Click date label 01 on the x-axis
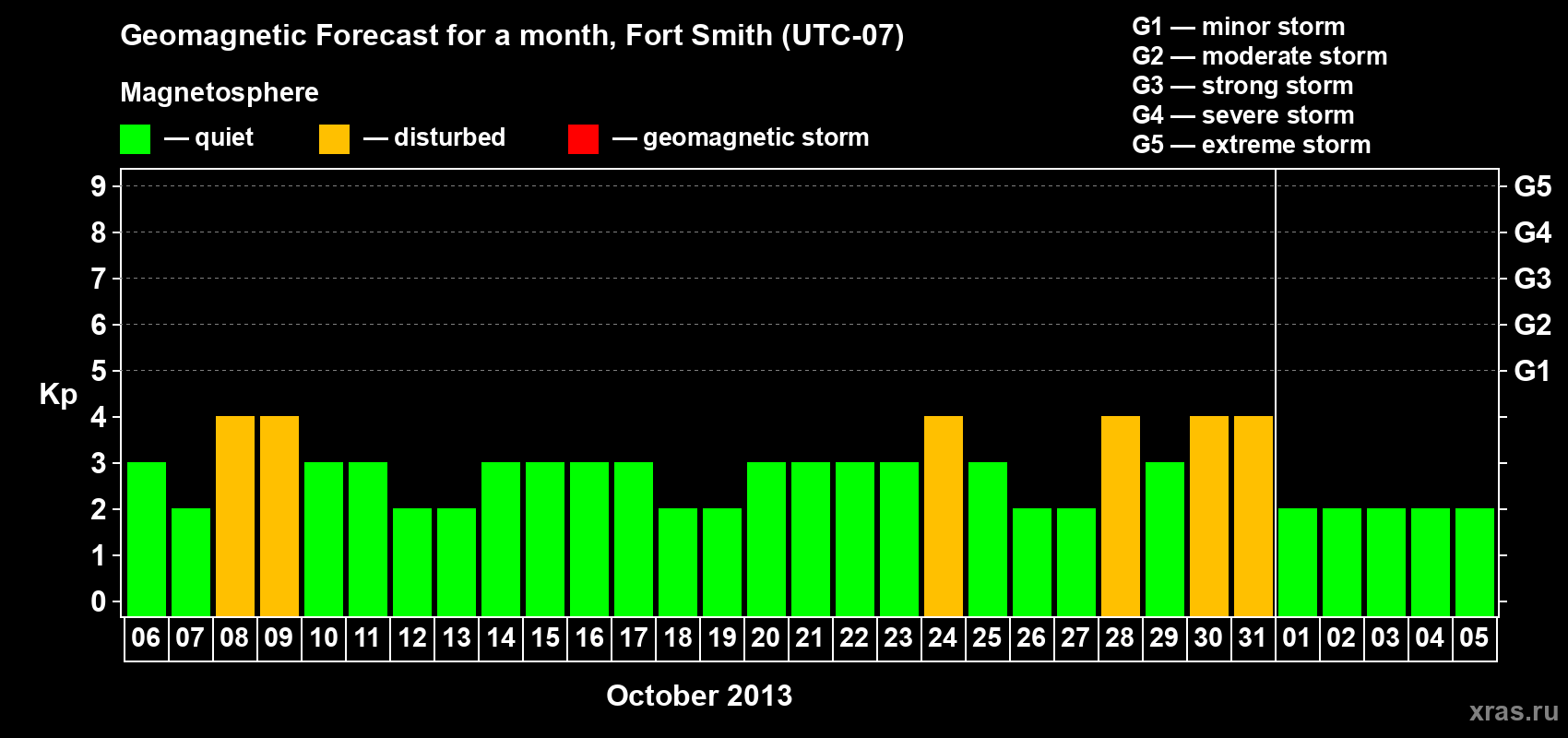Screen dimensions: 1568x738 click(1297, 637)
